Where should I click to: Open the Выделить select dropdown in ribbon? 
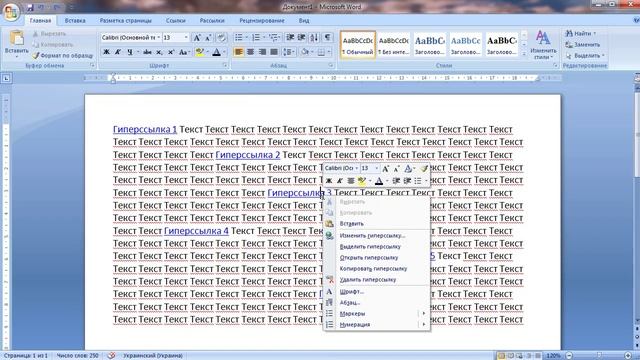[x=585, y=56]
